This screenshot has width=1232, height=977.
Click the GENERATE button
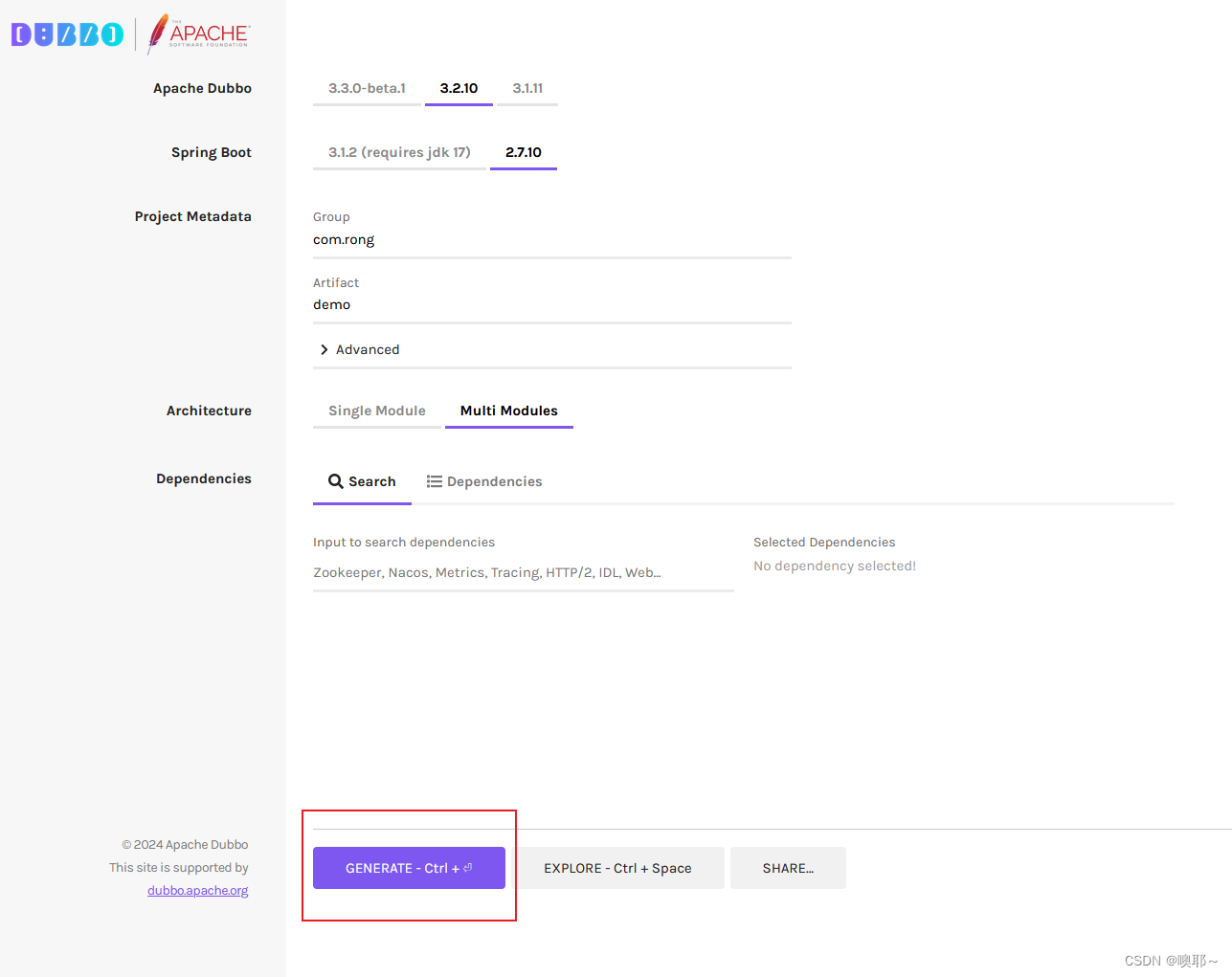409,868
